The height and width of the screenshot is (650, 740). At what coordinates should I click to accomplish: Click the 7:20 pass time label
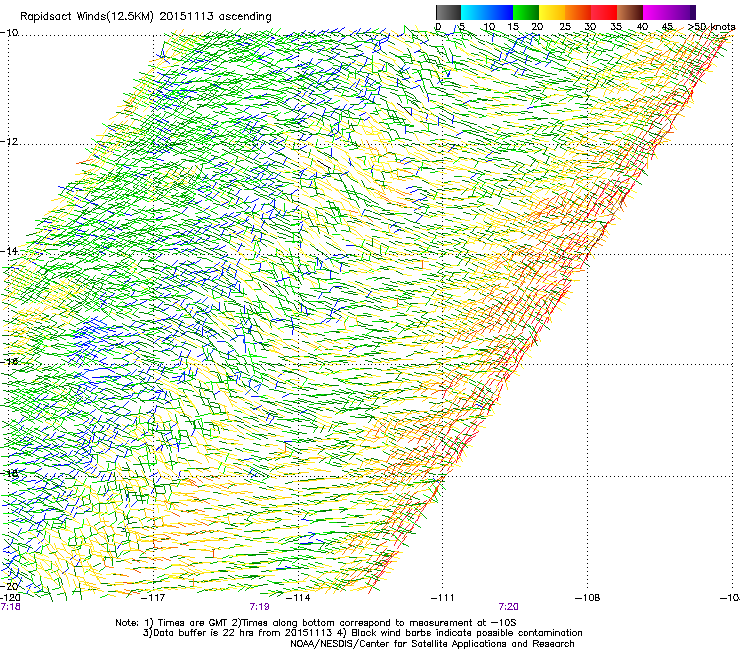(x=508, y=607)
